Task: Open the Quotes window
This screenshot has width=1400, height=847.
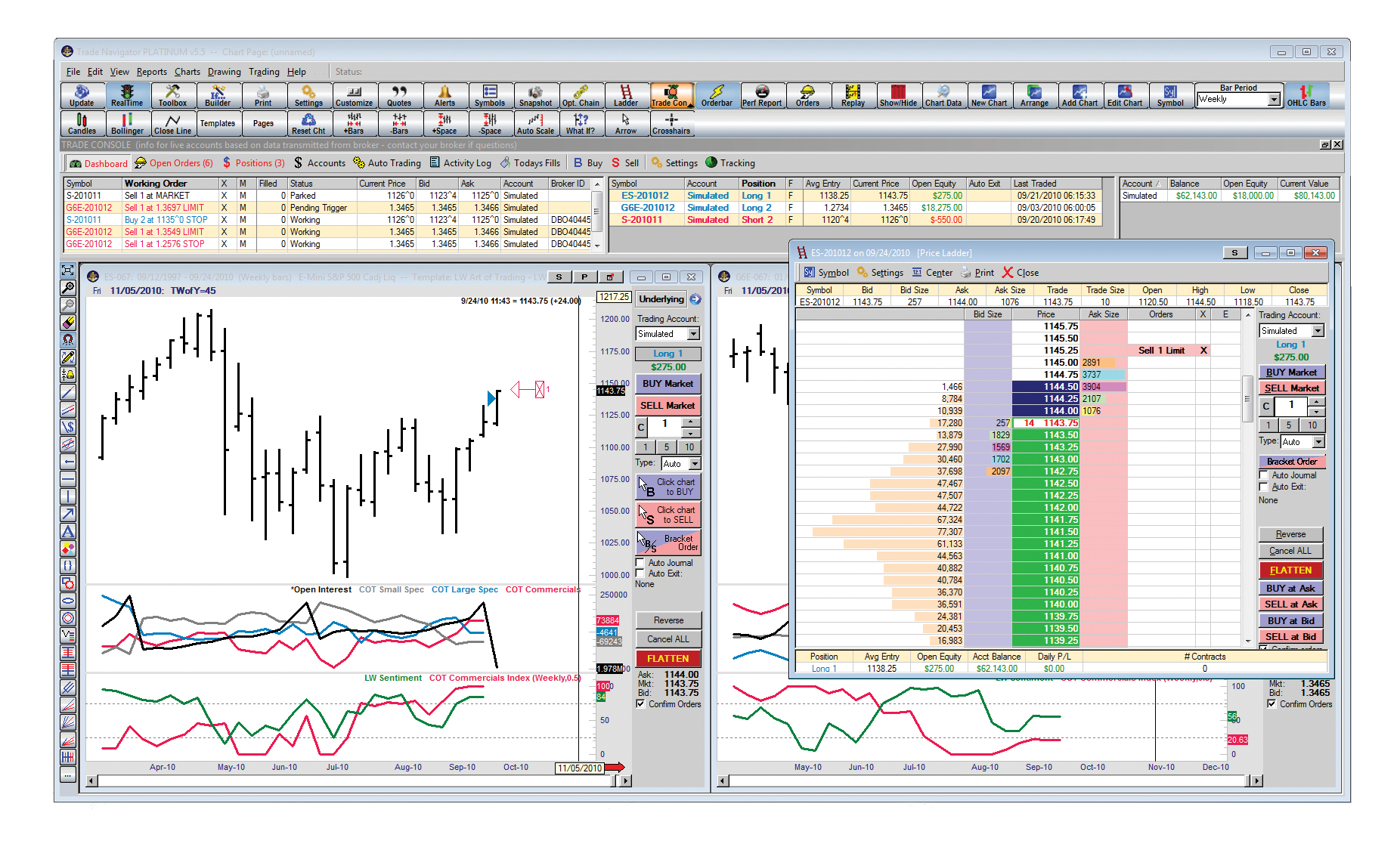Action: (x=399, y=96)
